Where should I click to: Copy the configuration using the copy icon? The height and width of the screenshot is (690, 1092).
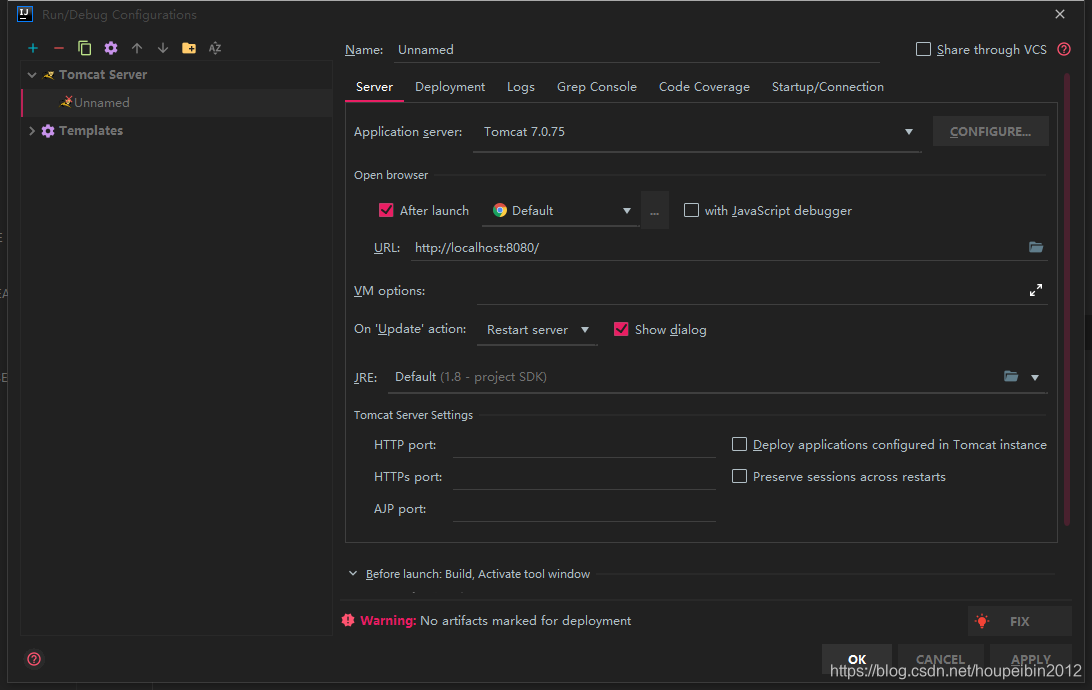coord(84,48)
